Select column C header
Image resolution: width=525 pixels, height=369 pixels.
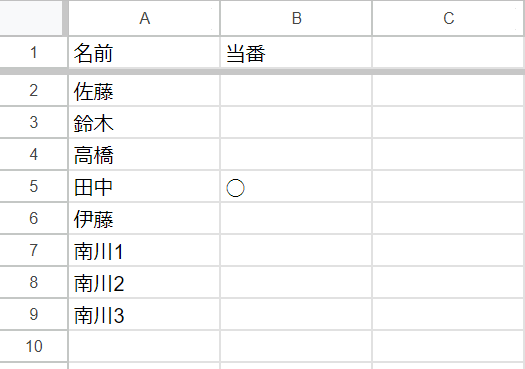tap(449, 18)
